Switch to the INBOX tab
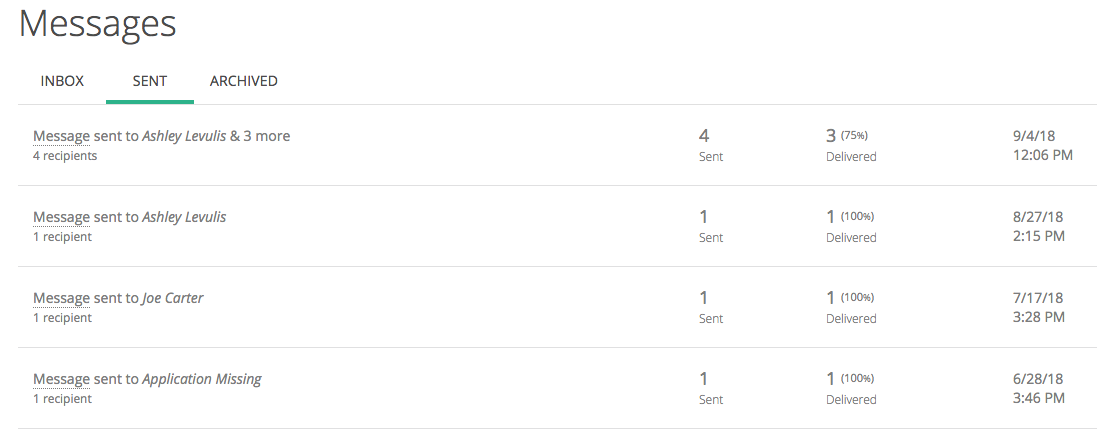The height and width of the screenshot is (430, 1097). pyautogui.click(x=62, y=81)
